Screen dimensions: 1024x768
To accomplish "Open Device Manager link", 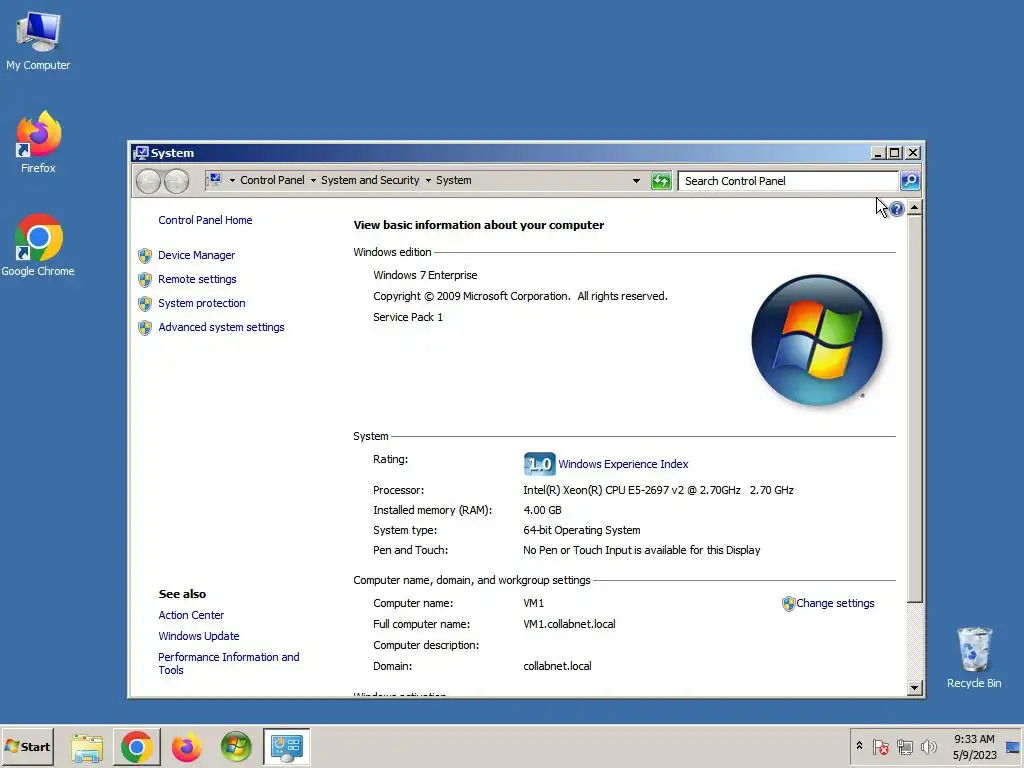I will tap(197, 255).
